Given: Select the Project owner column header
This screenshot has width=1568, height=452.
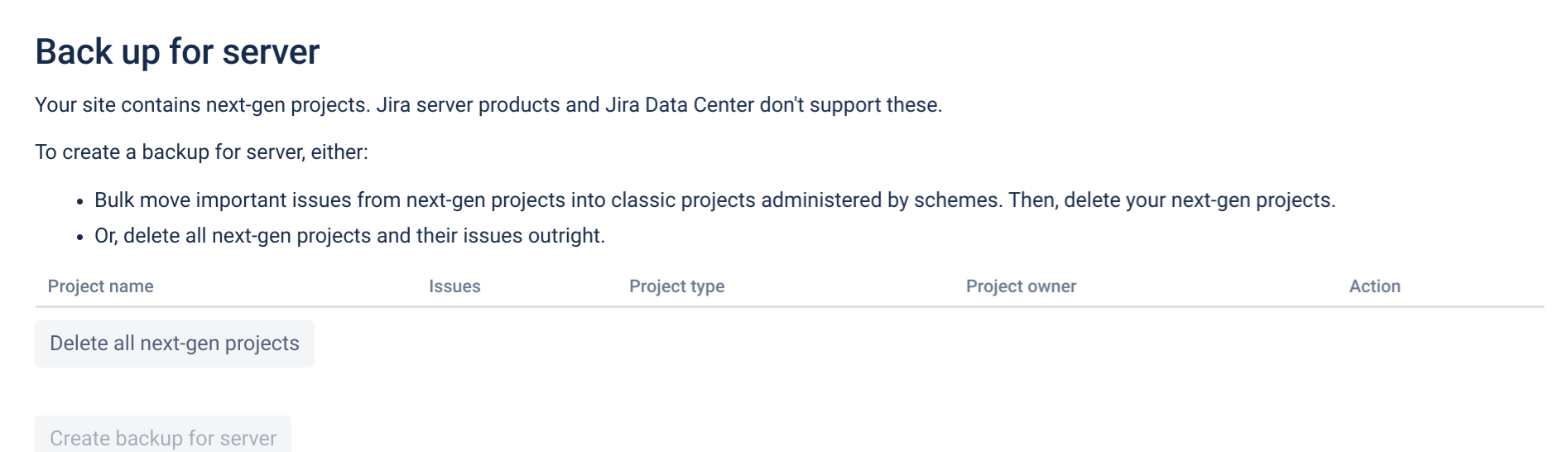Looking at the screenshot, I should 1021,286.
